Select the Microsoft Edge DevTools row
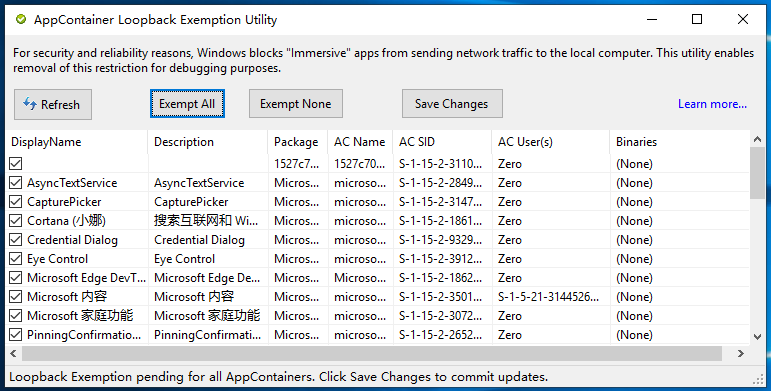This screenshot has width=771, height=391. [x=378, y=278]
